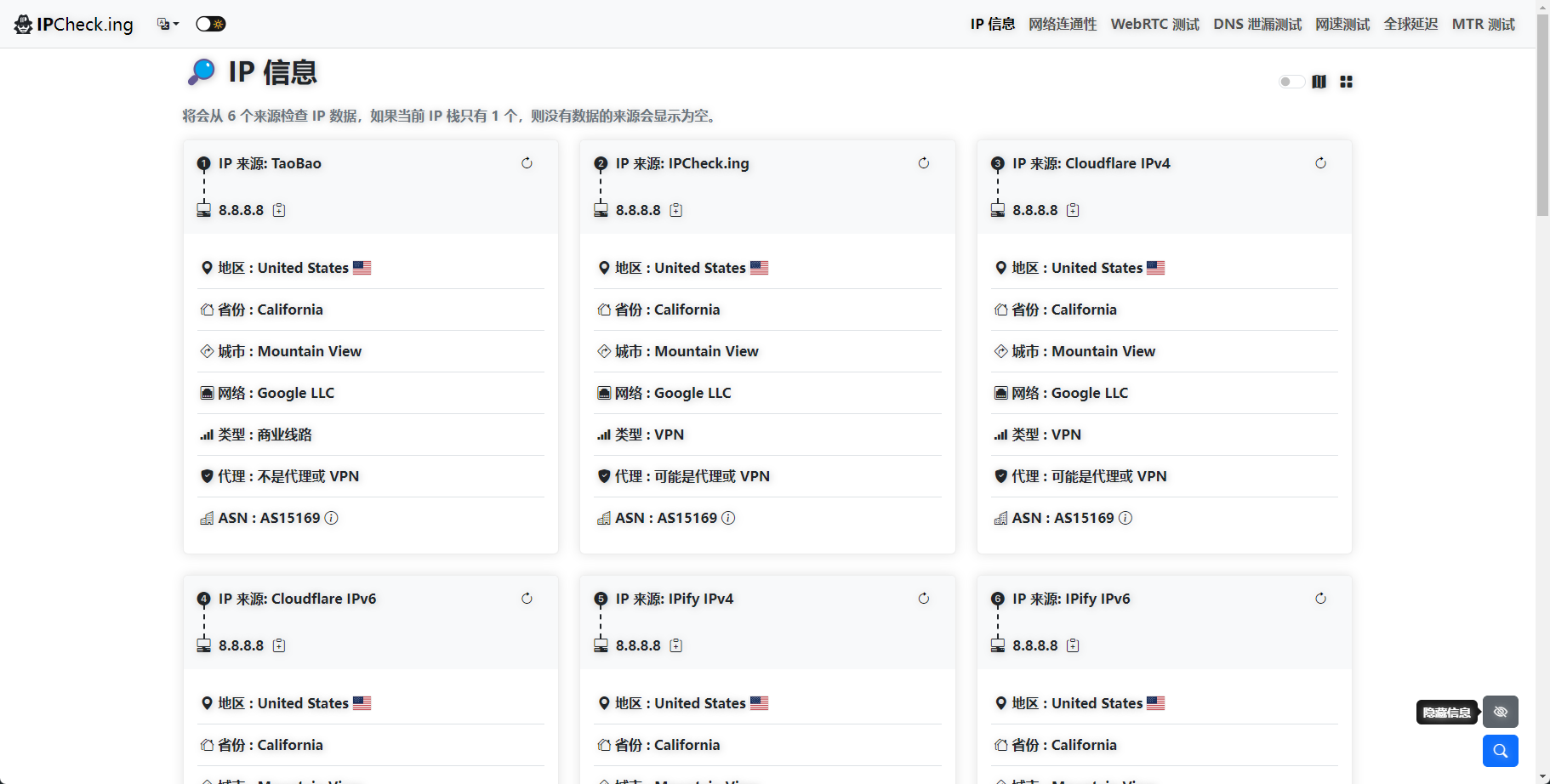This screenshot has height=784, width=1550.
Task: Copy the IP address in IPCheck.ing card
Action: (x=675, y=210)
